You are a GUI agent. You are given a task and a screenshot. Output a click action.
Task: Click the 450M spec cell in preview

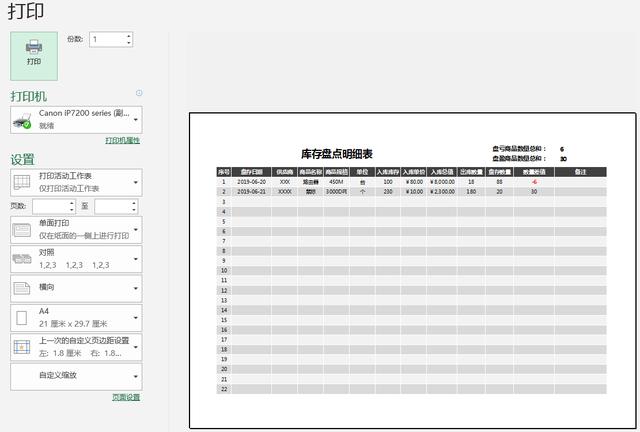click(336, 182)
